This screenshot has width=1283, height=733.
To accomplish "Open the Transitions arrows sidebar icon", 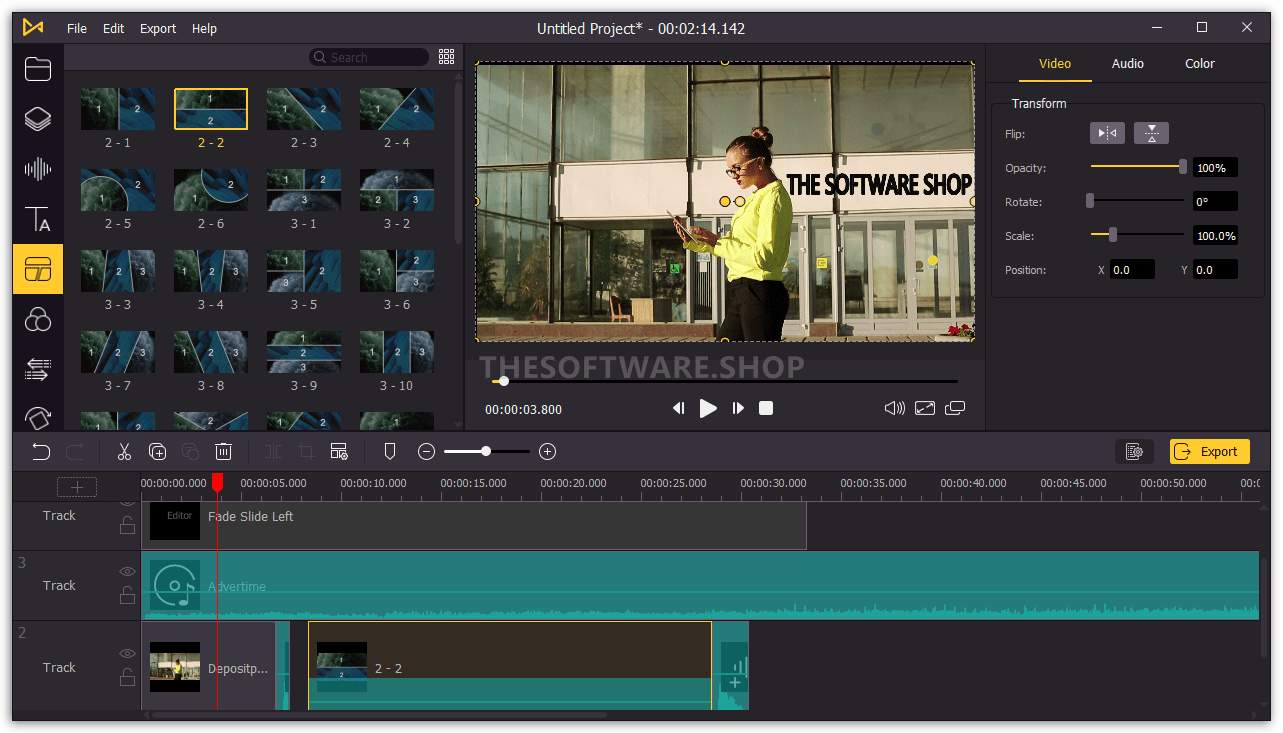I will [38, 369].
